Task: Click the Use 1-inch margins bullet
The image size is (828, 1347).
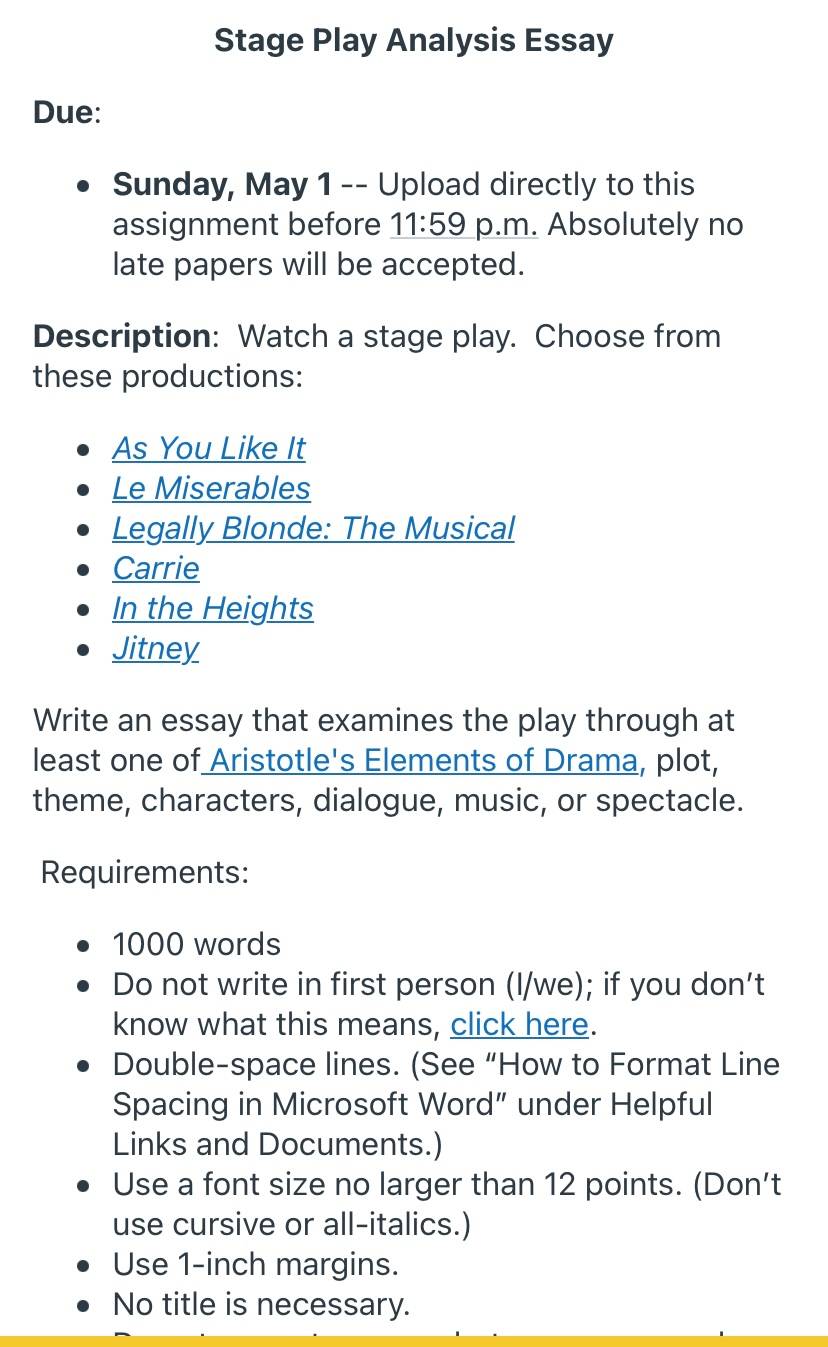Action: pyautogui.click(x=256, y=1264)
